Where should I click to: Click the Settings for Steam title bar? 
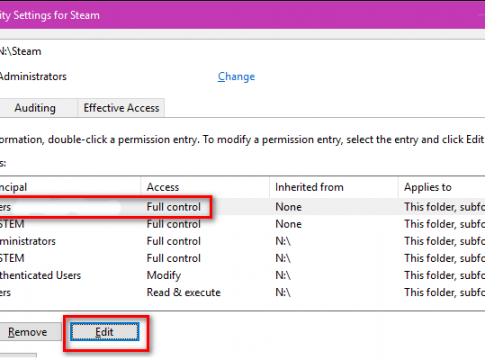(50, 15)
